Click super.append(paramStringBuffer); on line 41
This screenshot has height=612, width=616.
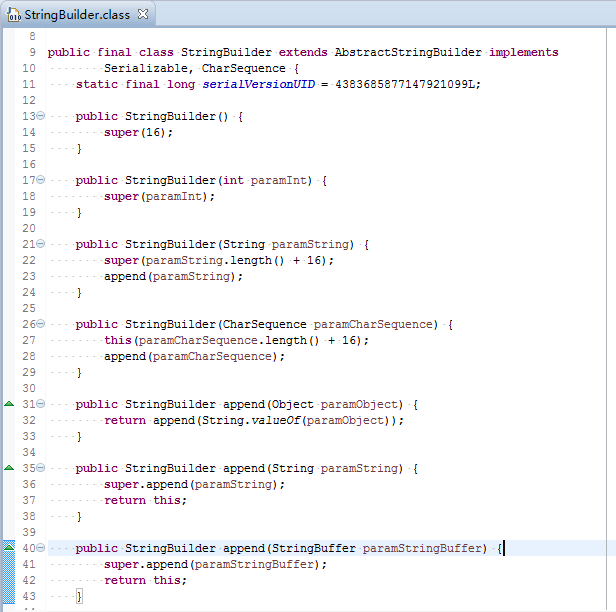215,564
